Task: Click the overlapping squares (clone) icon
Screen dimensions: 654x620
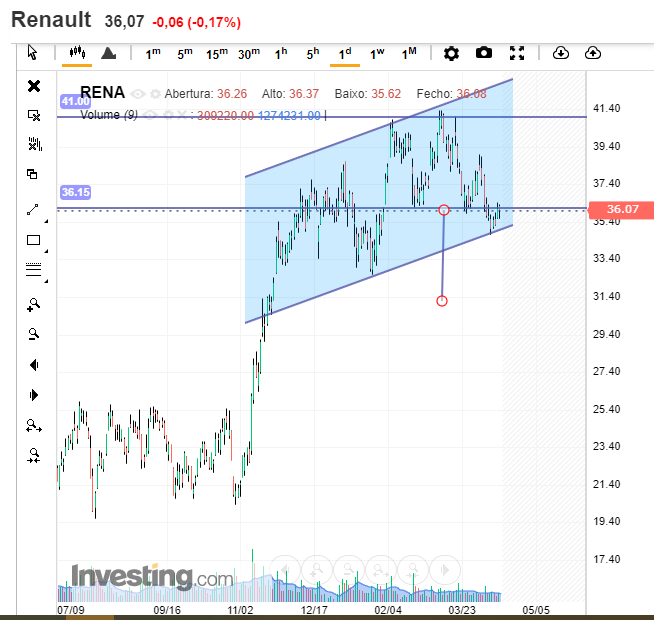Action: coord(32,174)
